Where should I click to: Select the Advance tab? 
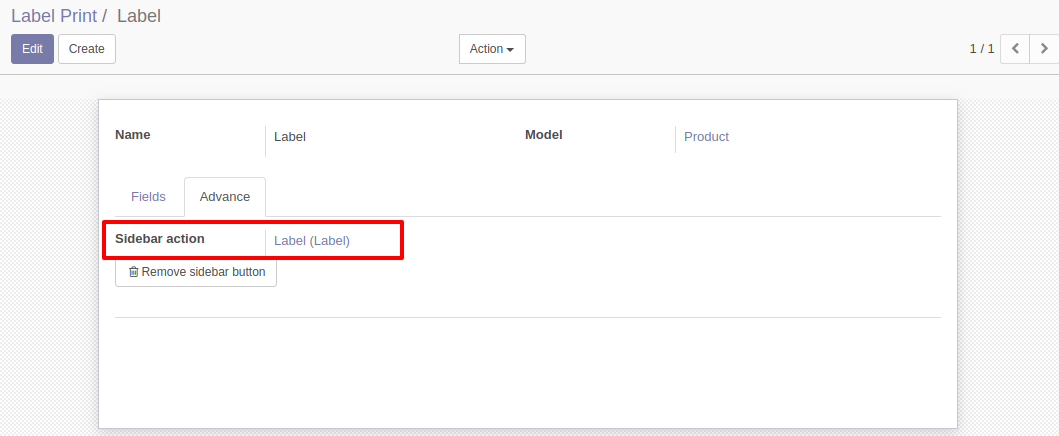pyautogui.click(x=225, y=197)
